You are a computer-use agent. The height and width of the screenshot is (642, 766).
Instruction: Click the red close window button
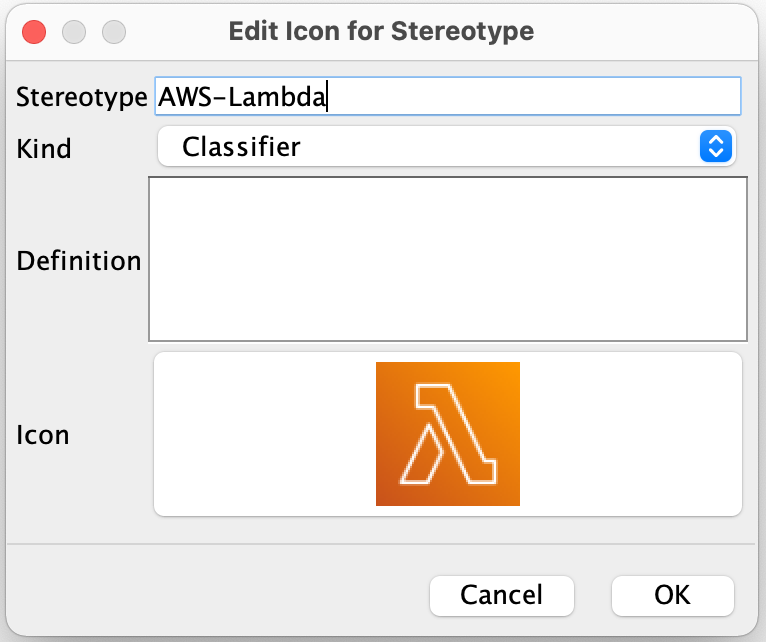(34, 31)
